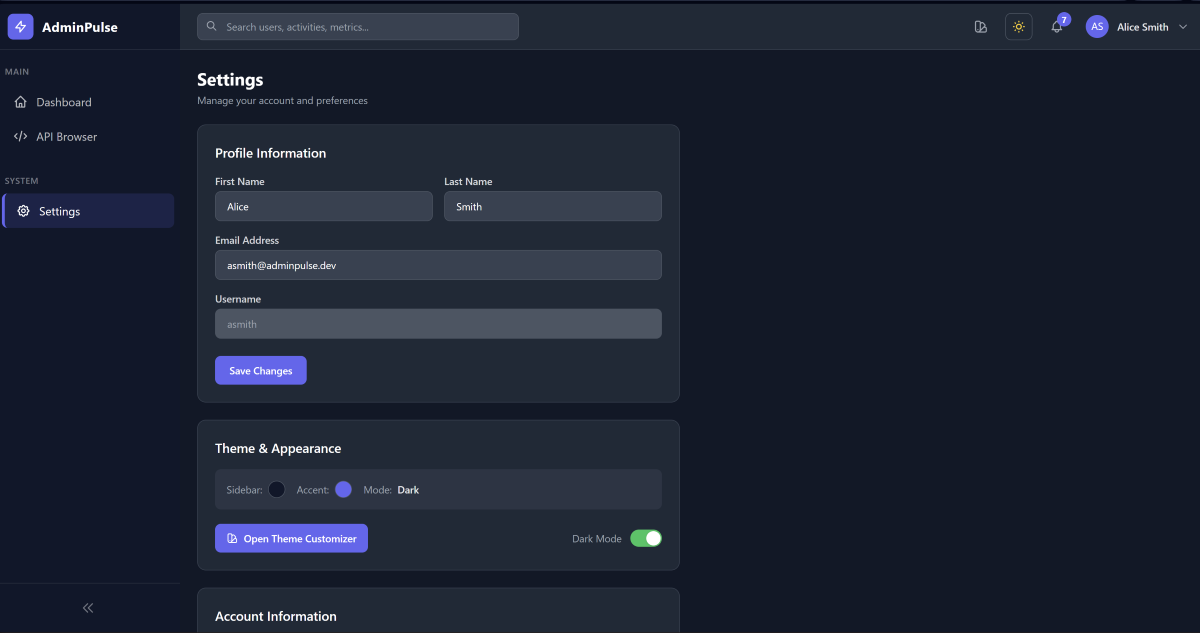Screen dimensions: 1200x633
Task: Click the API Browser code icon
Action: (x=21, y=136)
